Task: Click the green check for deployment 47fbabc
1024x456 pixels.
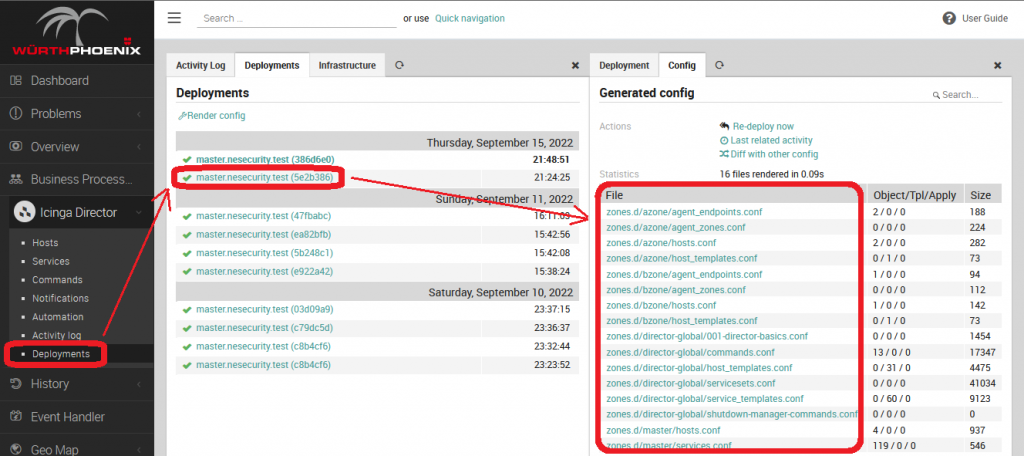Action: (187, 216)
